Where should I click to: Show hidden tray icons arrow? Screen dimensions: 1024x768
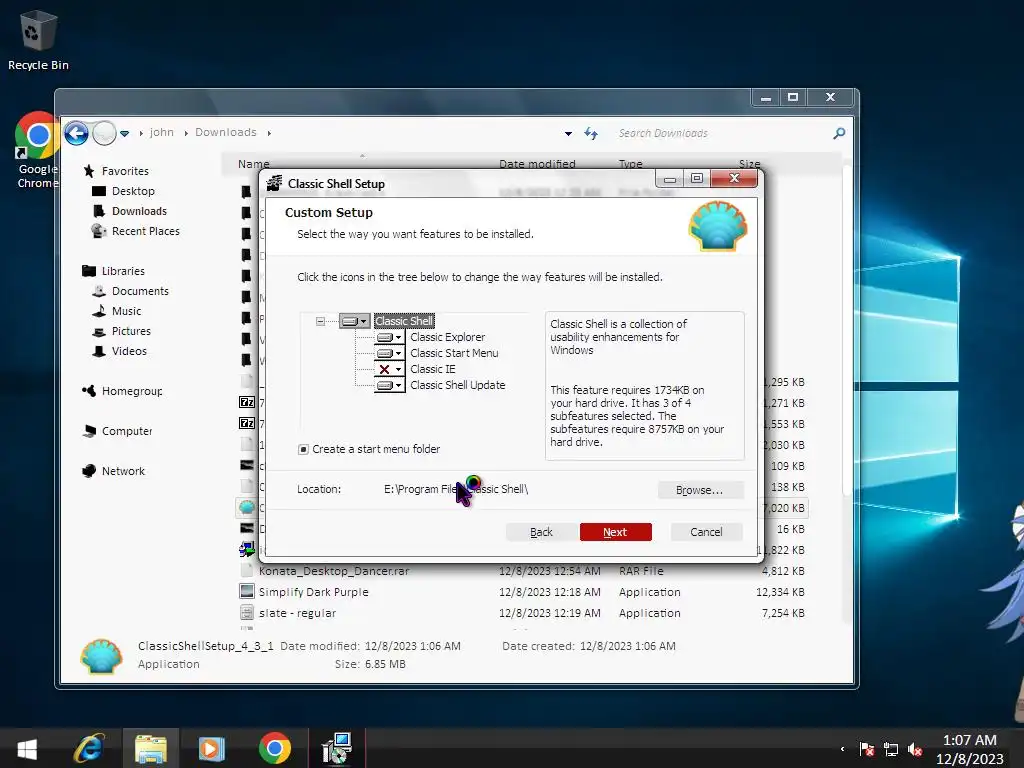(x=842, y=749)
